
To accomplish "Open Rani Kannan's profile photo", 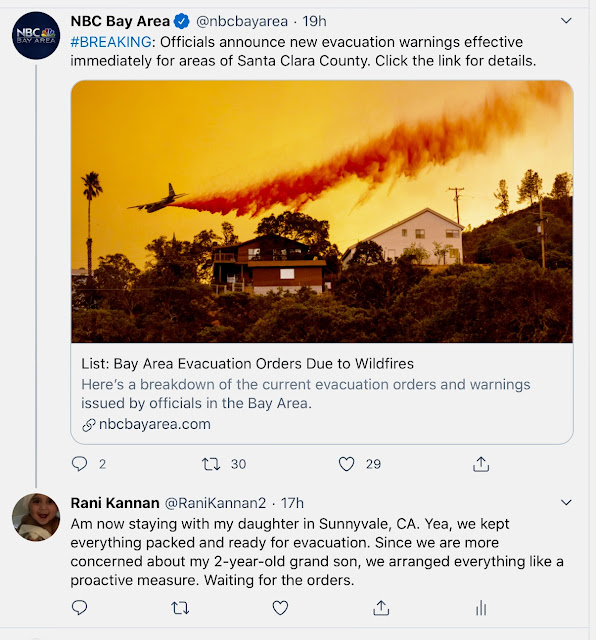I will tap(36, 517).
